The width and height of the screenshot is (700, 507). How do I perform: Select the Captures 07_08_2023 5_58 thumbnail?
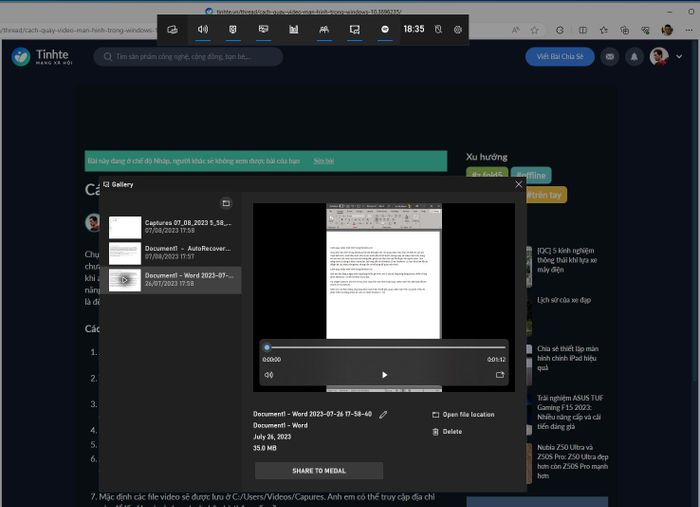click(x=125, y=227)
